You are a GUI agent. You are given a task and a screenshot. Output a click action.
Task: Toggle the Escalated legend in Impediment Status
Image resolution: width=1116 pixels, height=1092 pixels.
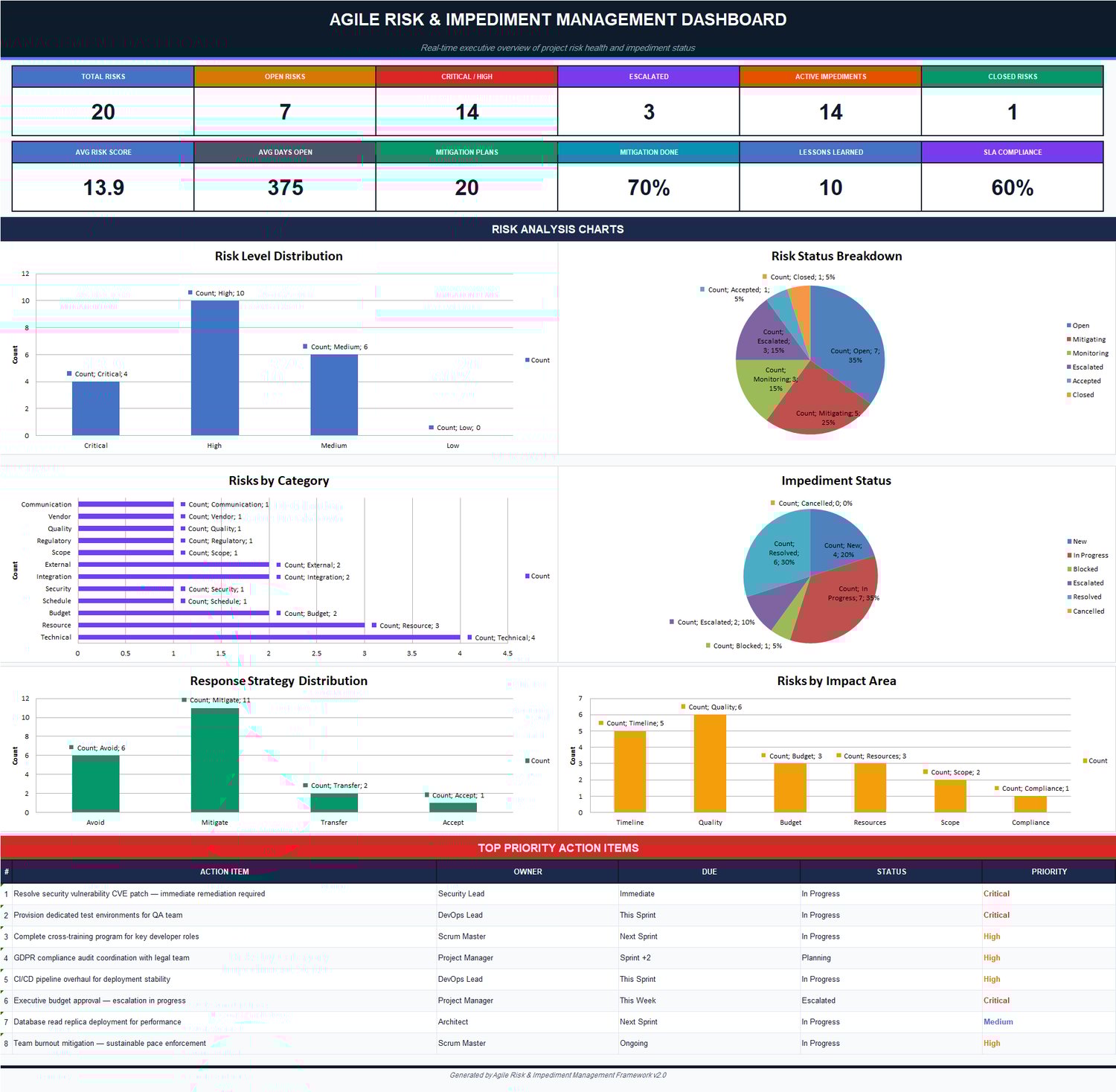click(x=1070, y=582)
